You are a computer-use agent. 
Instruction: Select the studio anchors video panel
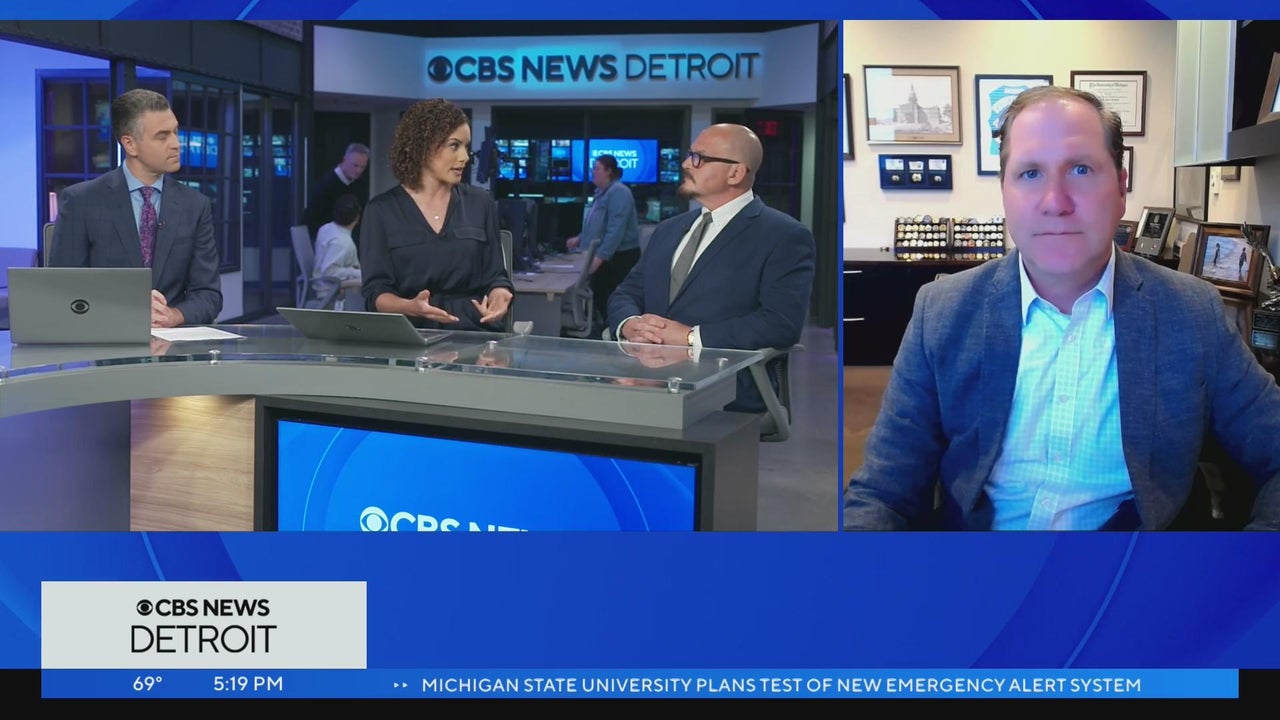coord(418,275)
